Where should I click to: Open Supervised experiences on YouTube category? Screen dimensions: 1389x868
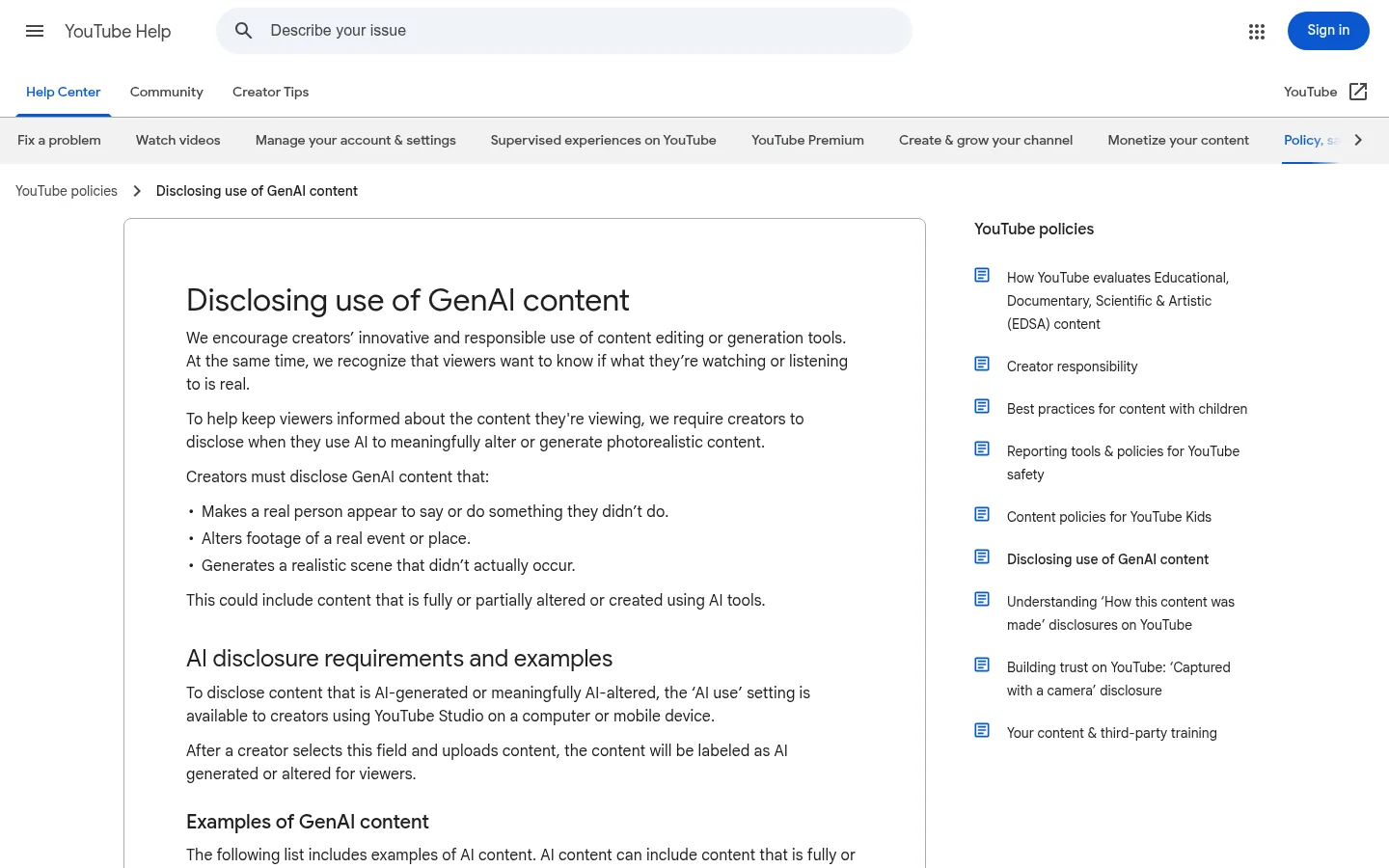604,140
